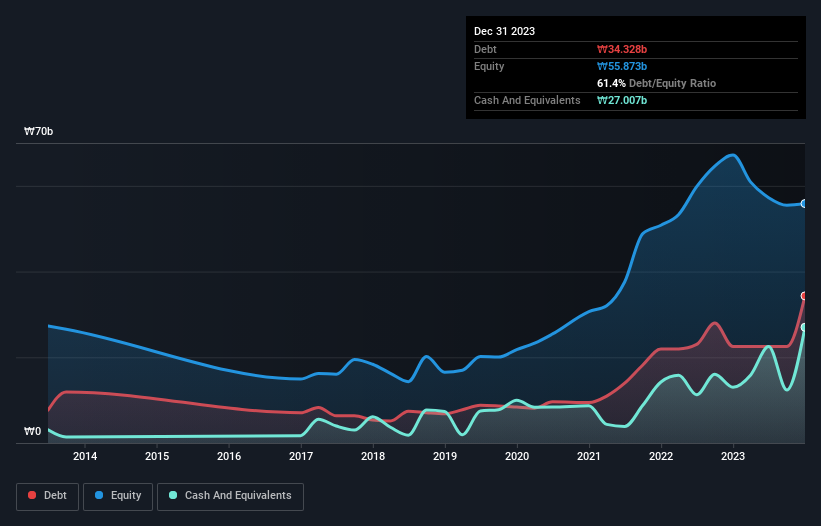821x526 pixels.
Task: Click the Cash And Equivalents tooltip label
Action: 527,100
